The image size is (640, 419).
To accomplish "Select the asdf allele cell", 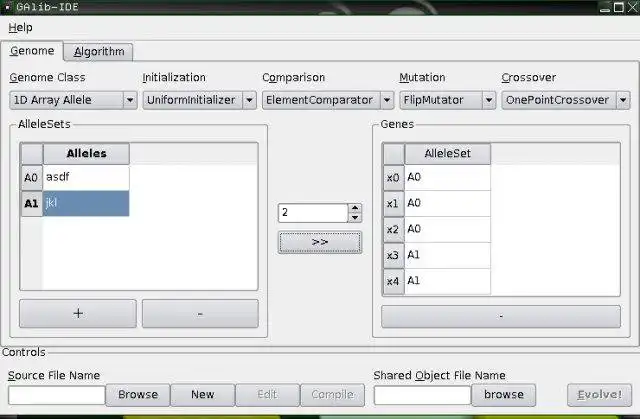I will tap(86, 177).
